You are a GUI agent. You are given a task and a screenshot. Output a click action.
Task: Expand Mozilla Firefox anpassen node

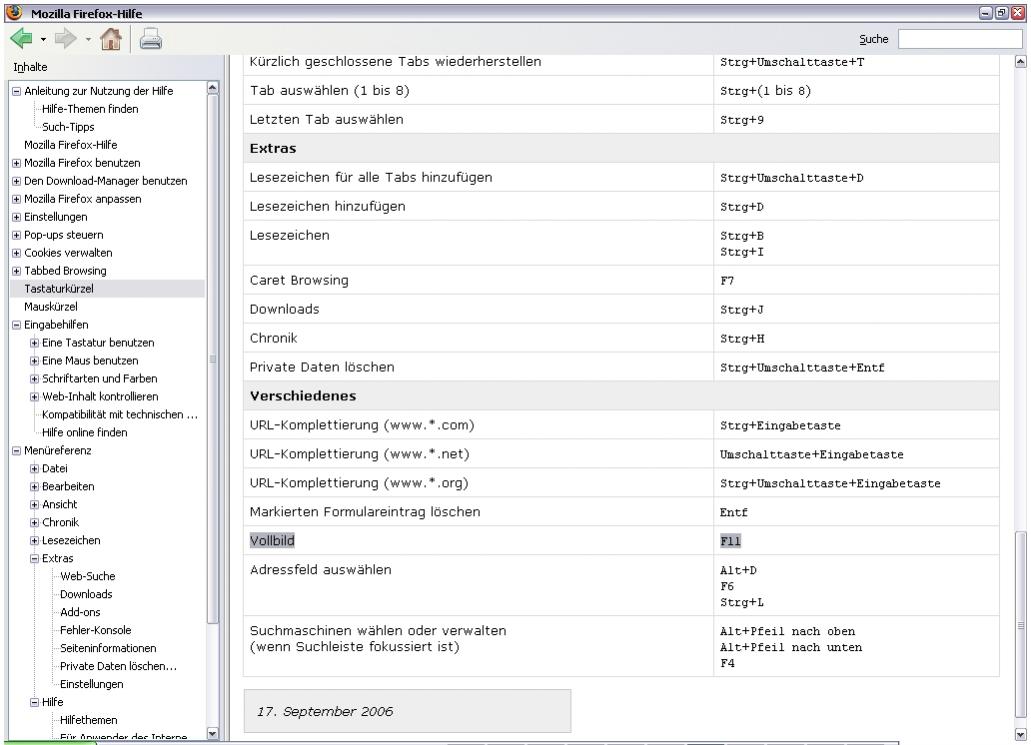(16, 199)
